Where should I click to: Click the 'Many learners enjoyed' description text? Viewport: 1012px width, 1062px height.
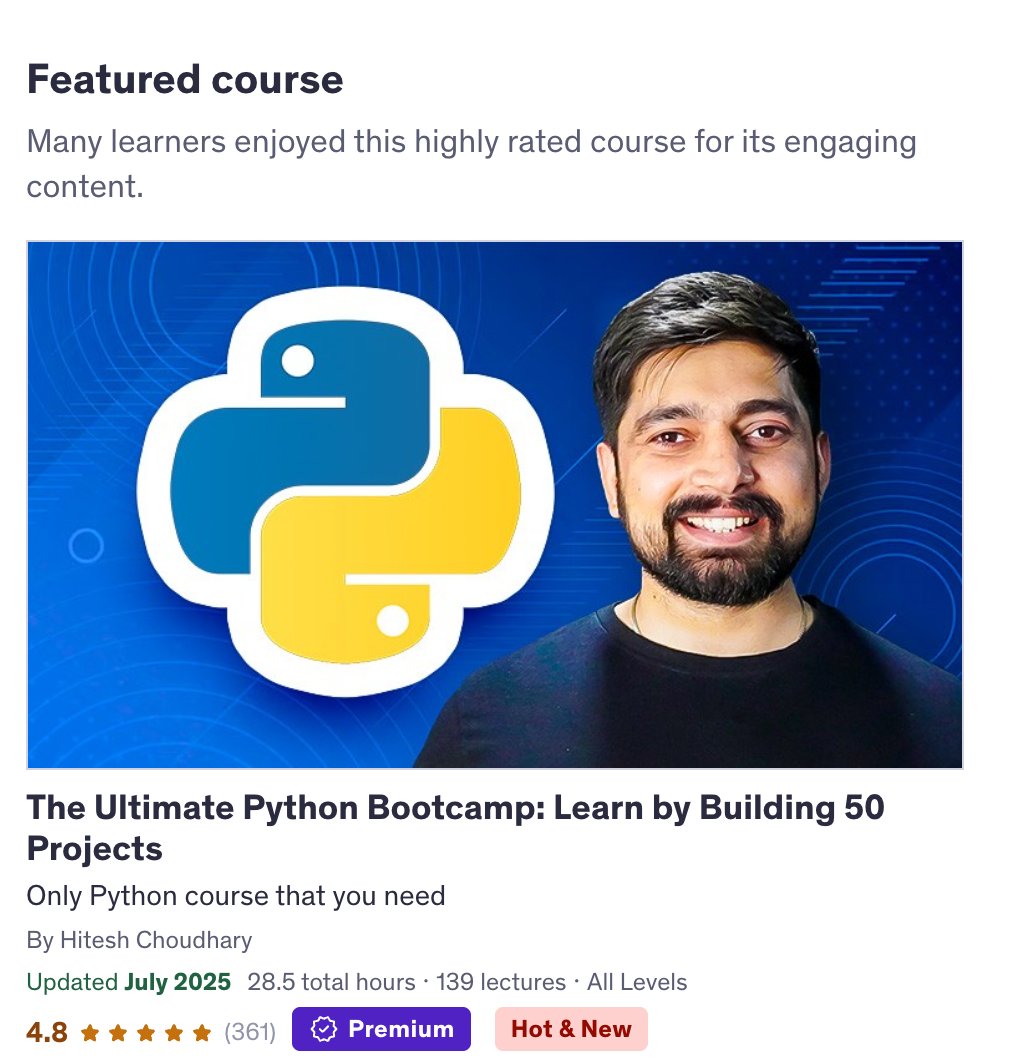point(471,164)
